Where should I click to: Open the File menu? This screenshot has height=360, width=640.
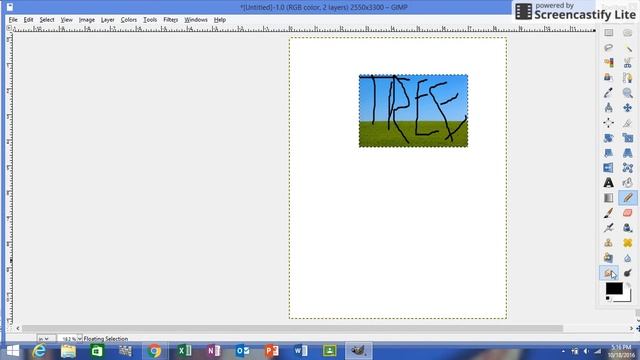pyautogui.click(x=13, y=20)
